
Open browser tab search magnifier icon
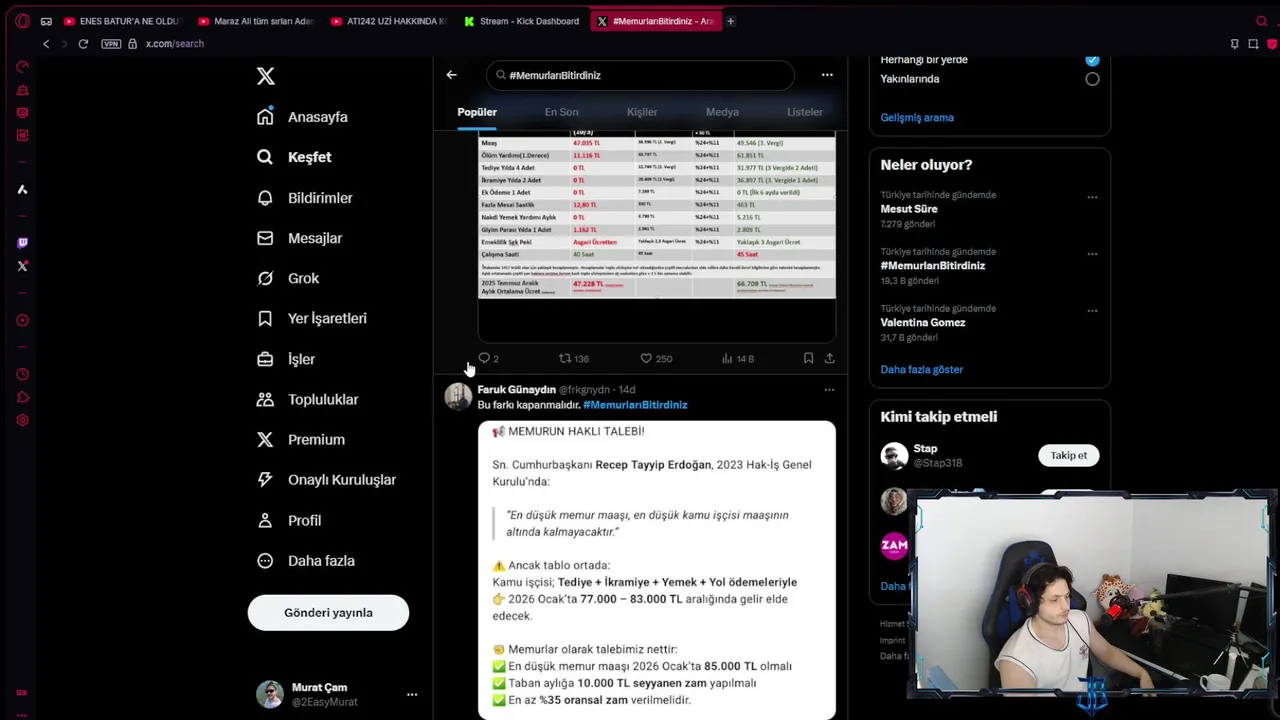[1261, 21]
